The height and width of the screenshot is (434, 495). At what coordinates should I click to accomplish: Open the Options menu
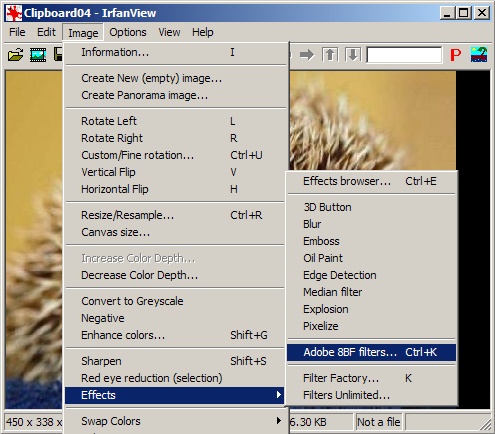coord(128,32)
